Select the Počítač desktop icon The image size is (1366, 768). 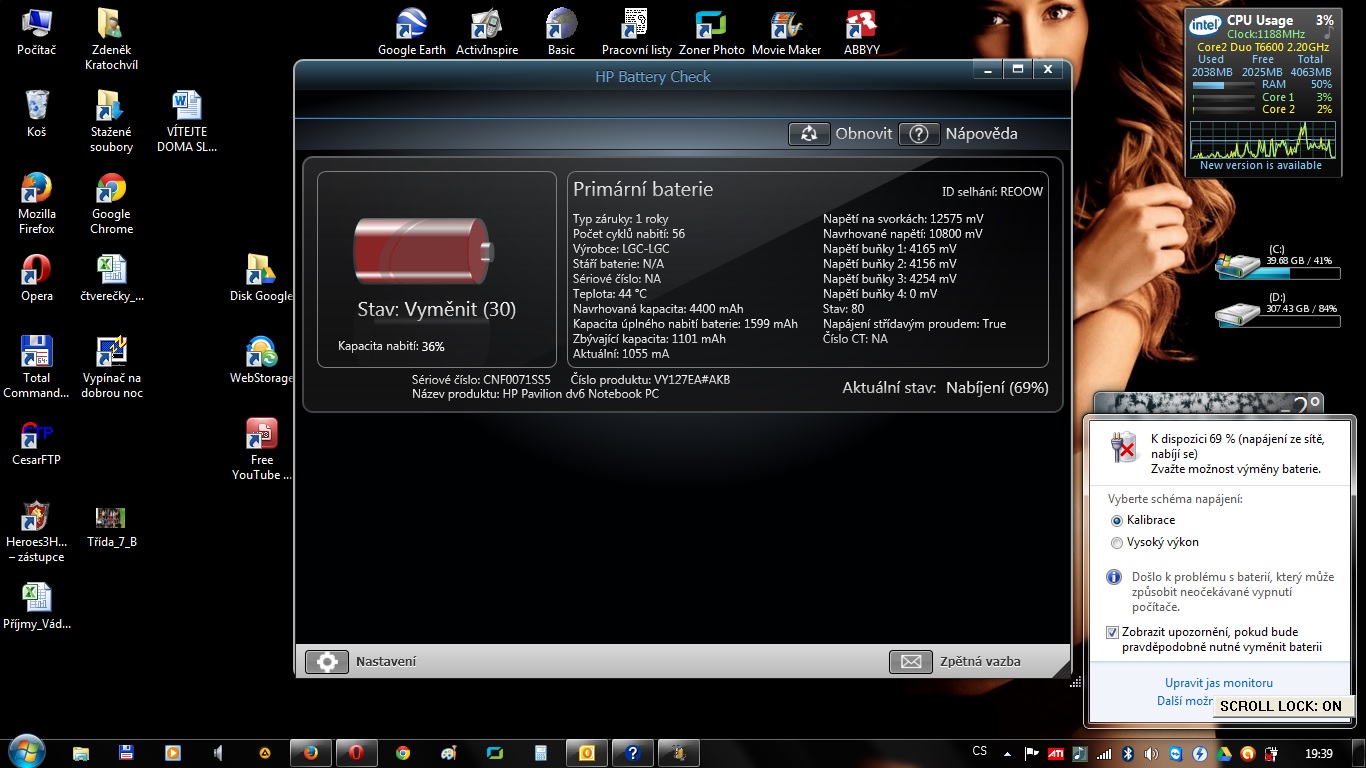click(36, 32)
